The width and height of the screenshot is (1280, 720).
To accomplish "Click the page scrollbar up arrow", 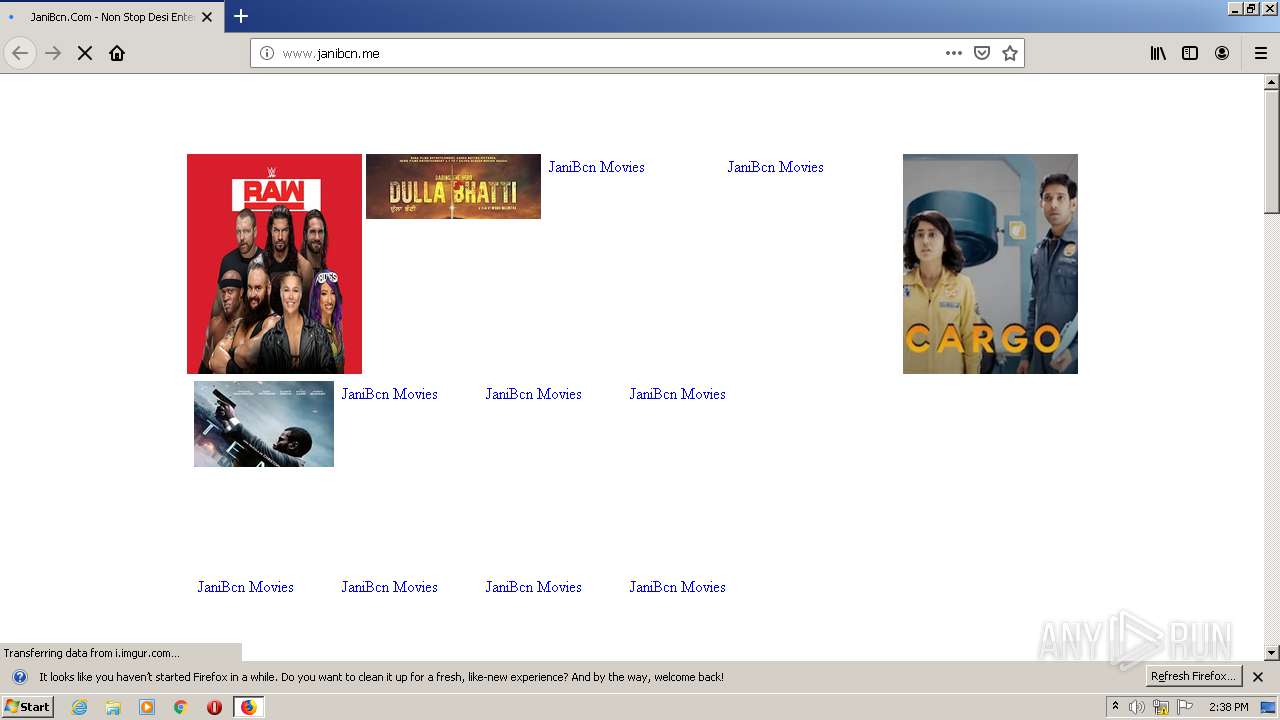I will [1272, 82].
